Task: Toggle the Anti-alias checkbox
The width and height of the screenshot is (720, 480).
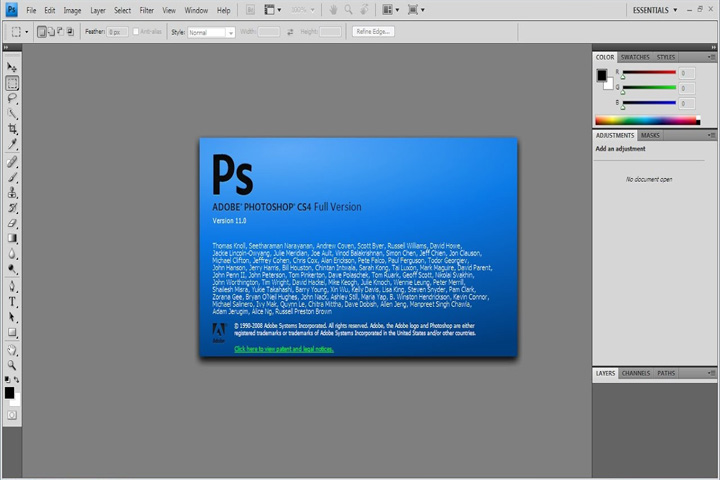Action: [x=136, y=32]
